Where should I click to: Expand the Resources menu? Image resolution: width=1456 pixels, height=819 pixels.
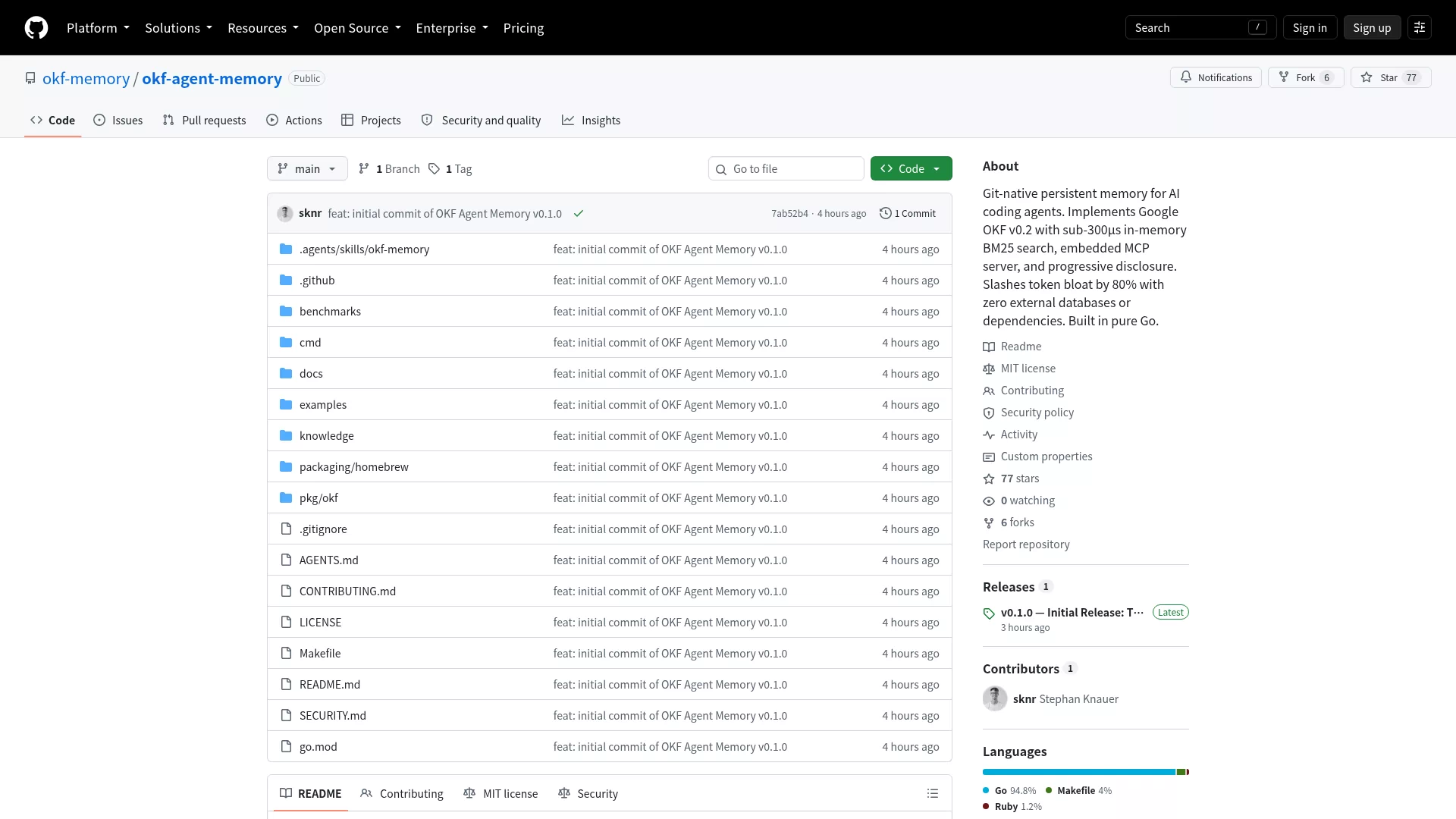[x=263, y=28]
